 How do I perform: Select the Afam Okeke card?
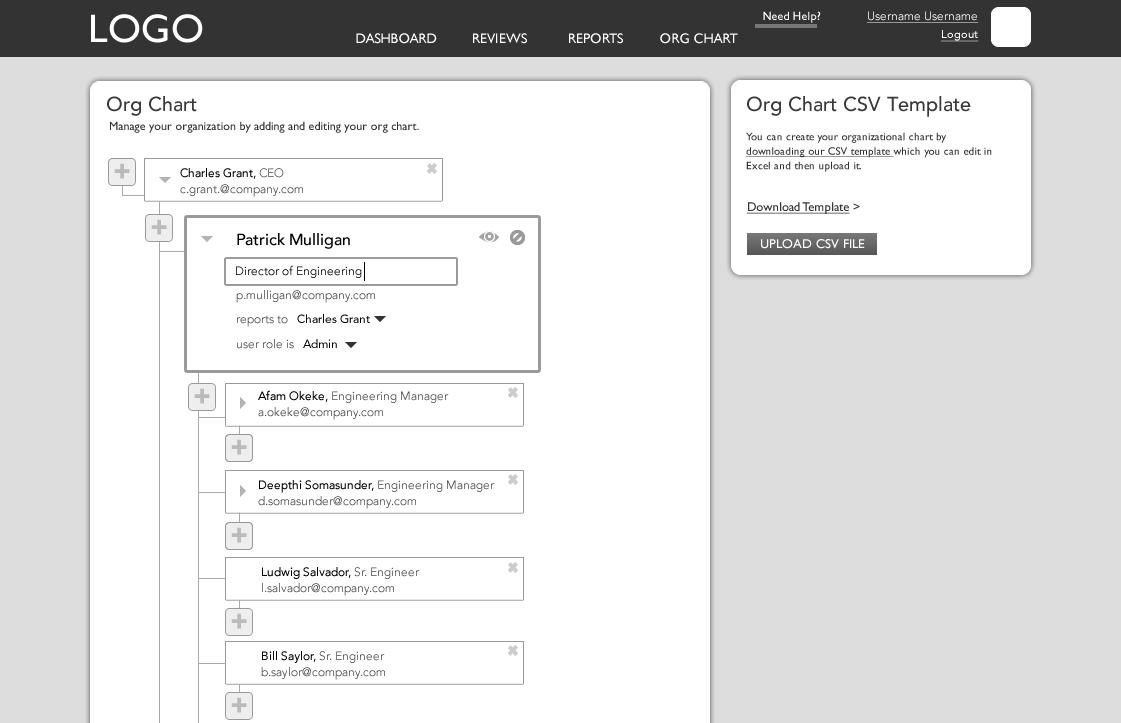pyautogui.click(x=375, y=405)
